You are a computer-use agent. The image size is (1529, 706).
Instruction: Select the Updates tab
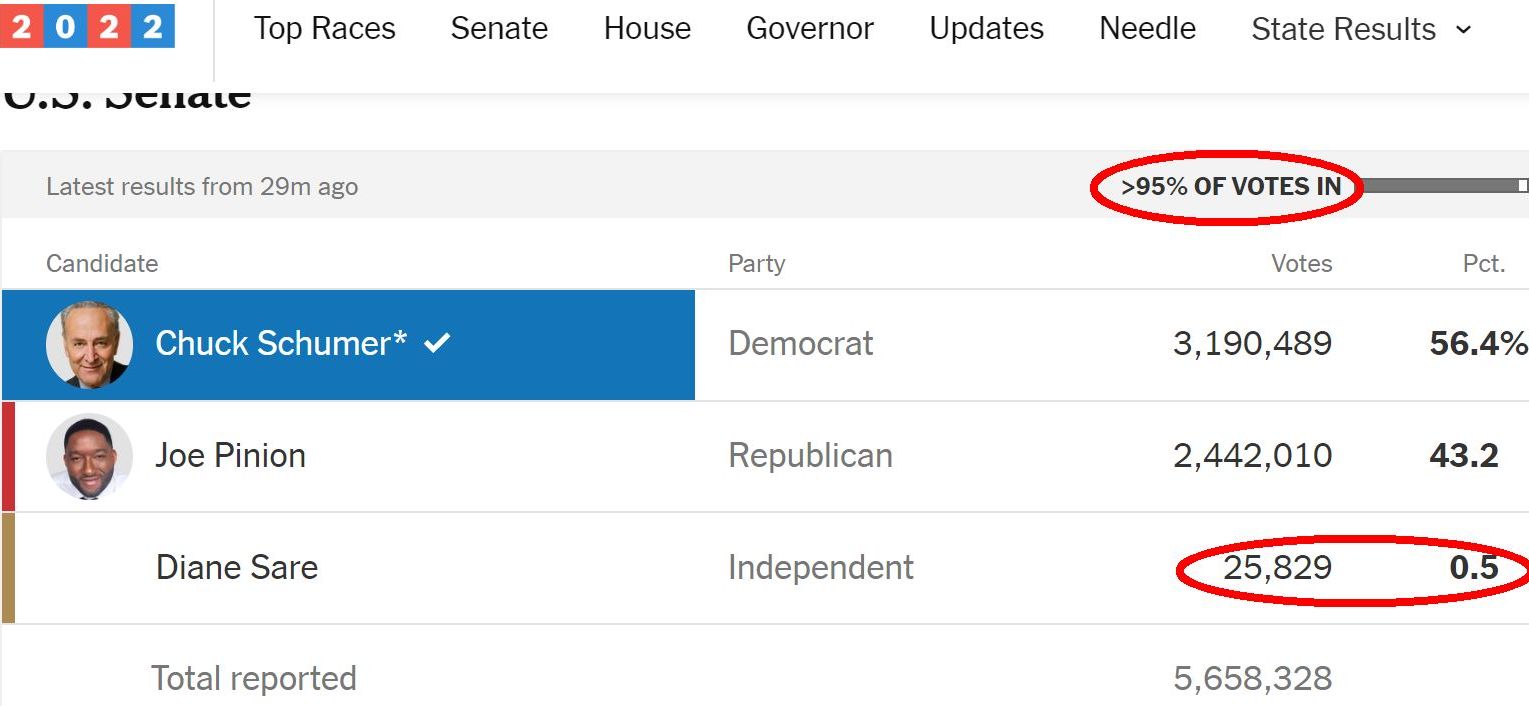[986, 29]
